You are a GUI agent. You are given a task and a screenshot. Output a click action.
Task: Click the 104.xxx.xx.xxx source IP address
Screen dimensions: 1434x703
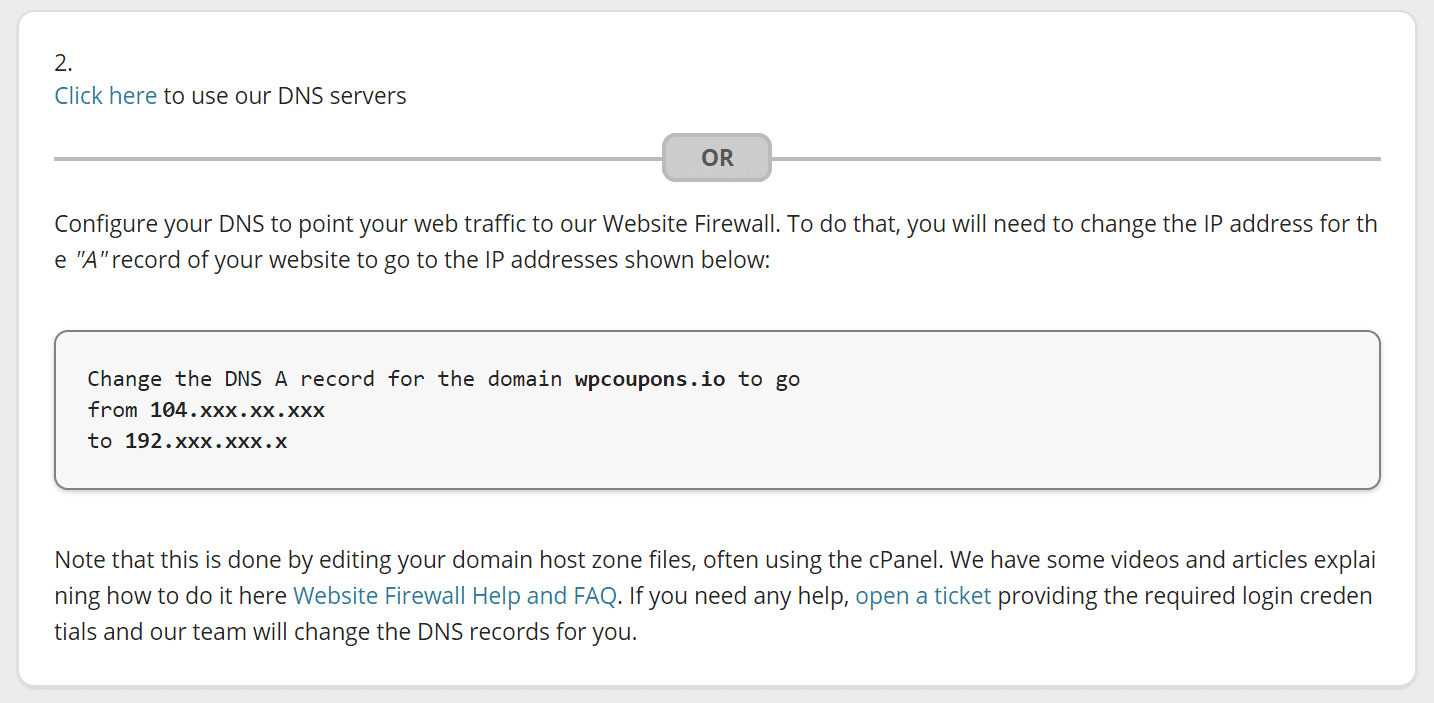coord(237,410)
